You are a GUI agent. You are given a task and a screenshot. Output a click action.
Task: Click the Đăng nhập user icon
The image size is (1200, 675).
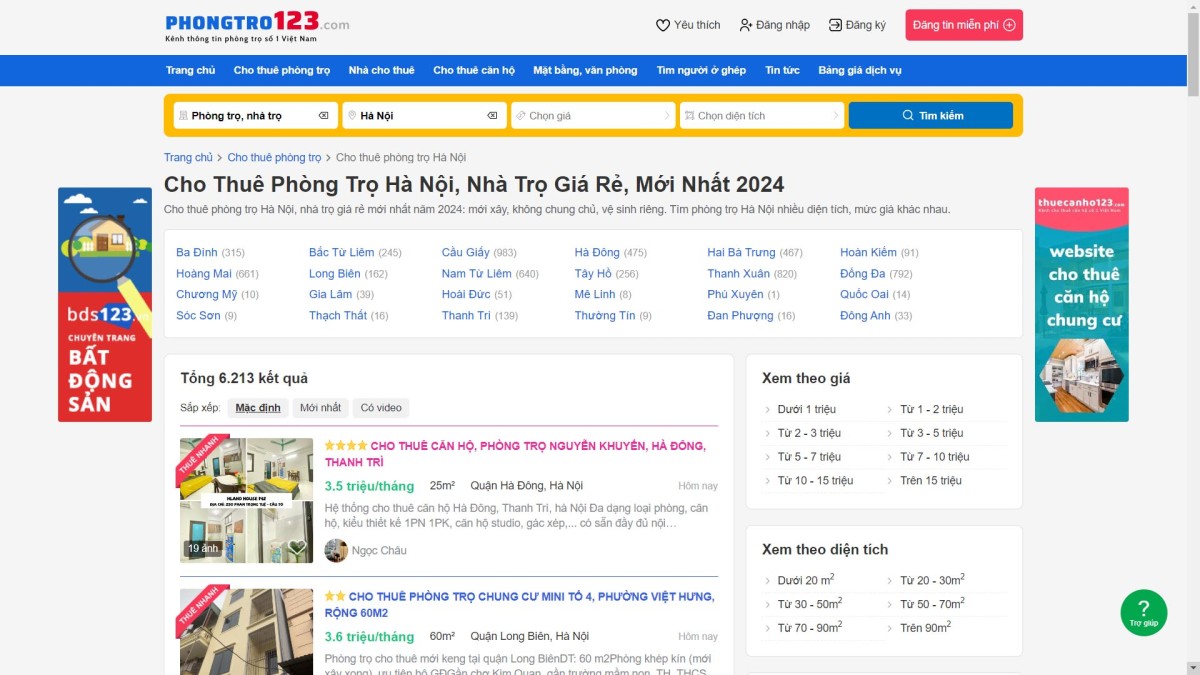(x=746, y=25)
